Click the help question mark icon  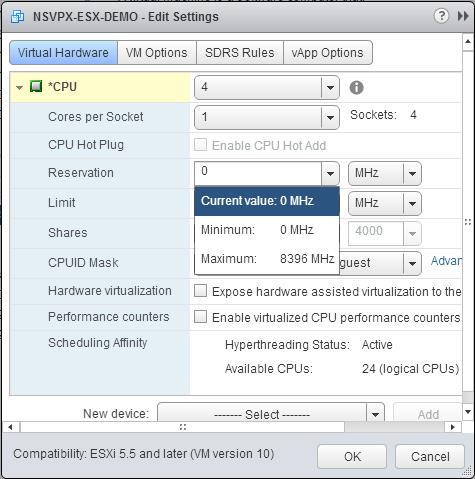point(441,16)
